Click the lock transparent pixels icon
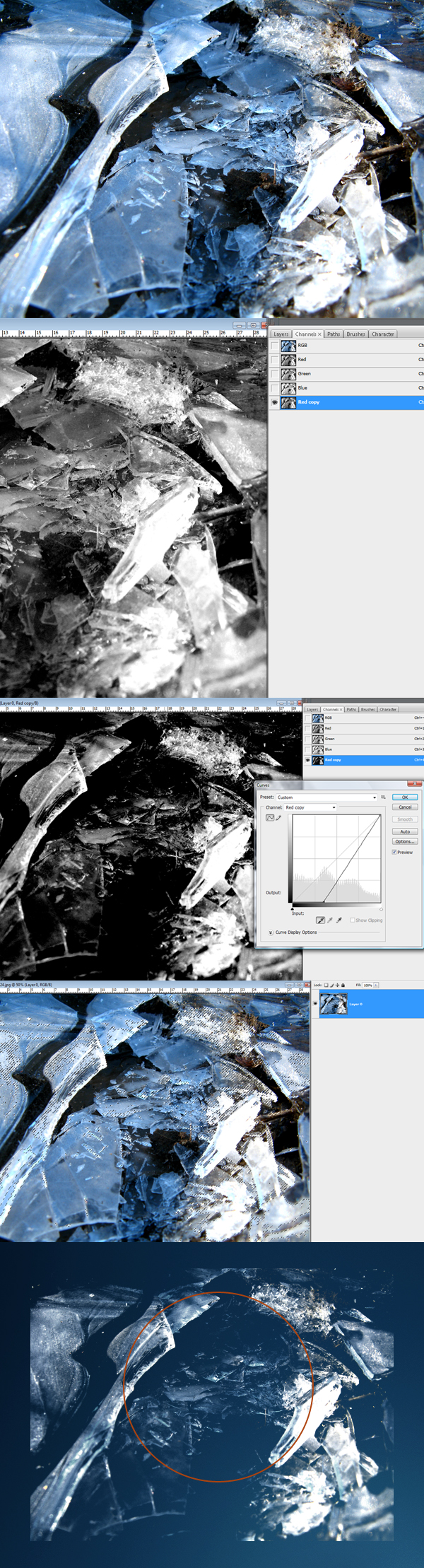The width and height of the screenshot is (424, 1568). (326, 985)
